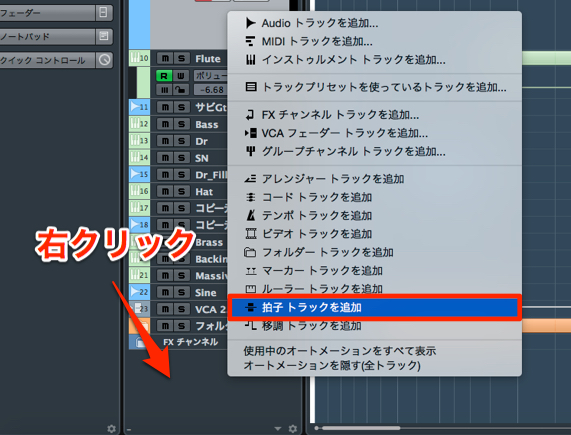The image size is (571, 435).
Task: Choose フォルダー トラックを追加 entry
Action: coord(374,252)
